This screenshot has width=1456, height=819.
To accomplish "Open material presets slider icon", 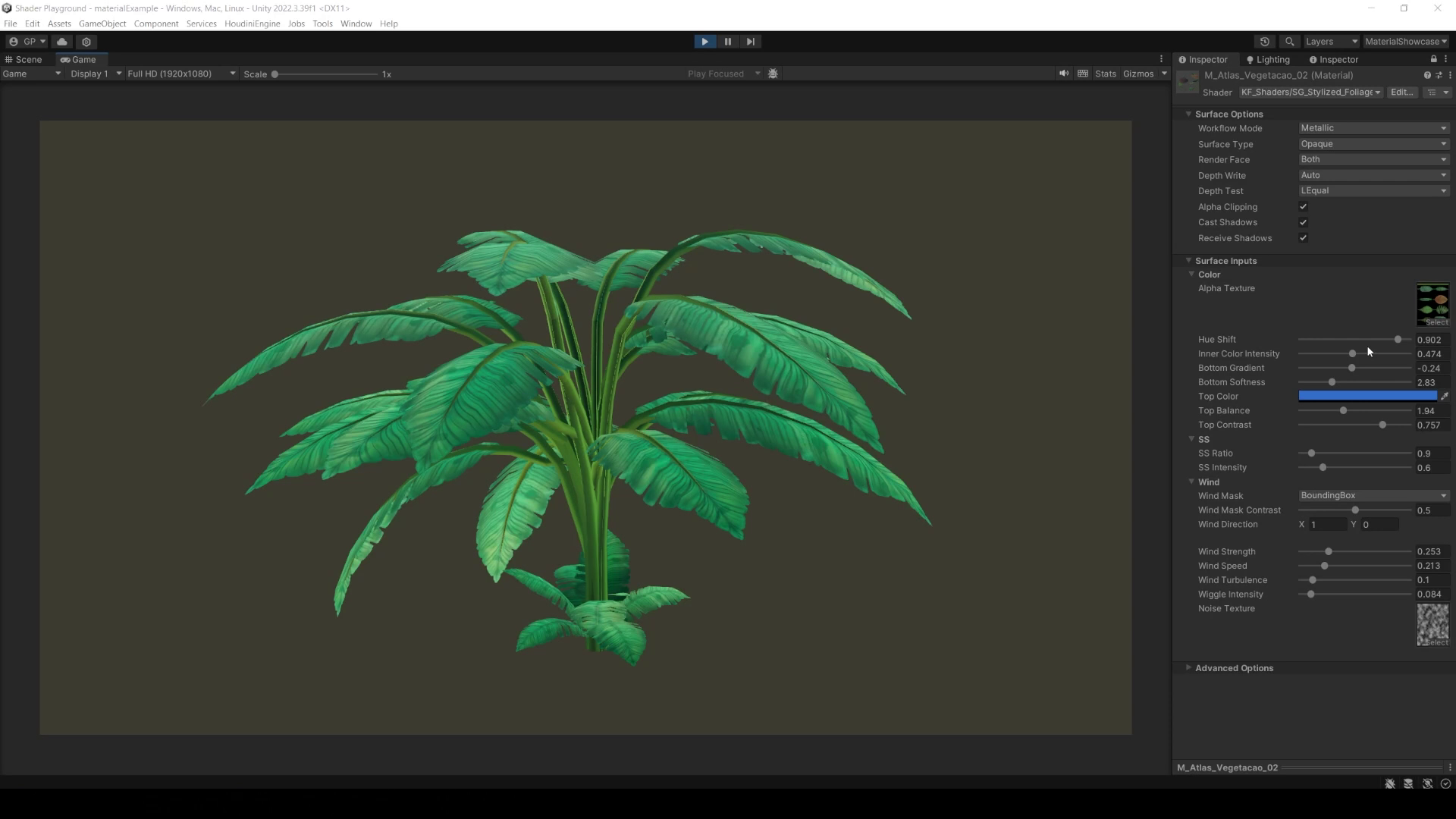I will click(x=1439, y=75).
